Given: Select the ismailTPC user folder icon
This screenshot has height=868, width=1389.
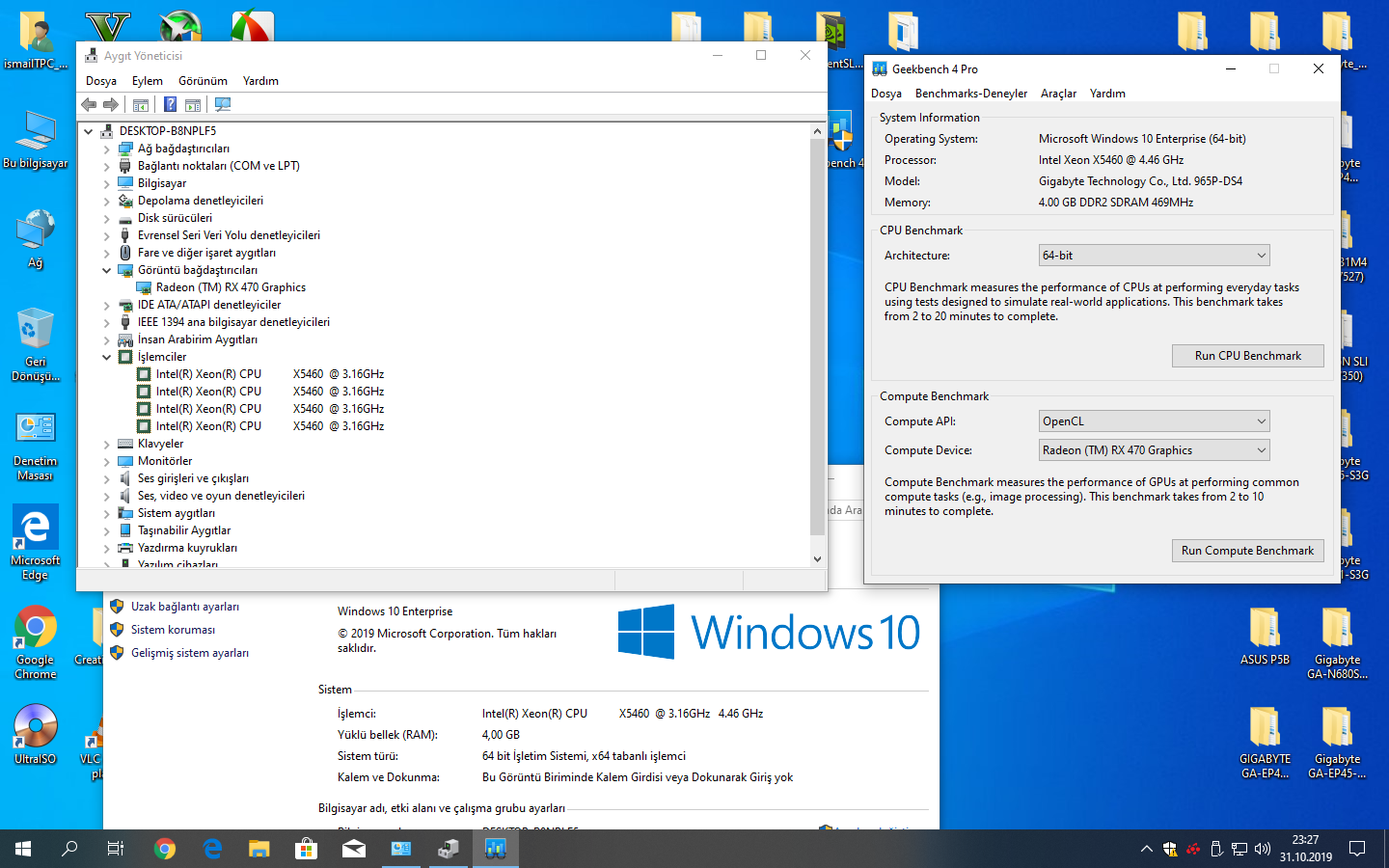Looking at the screenshot, I should (x=36, y=41).
